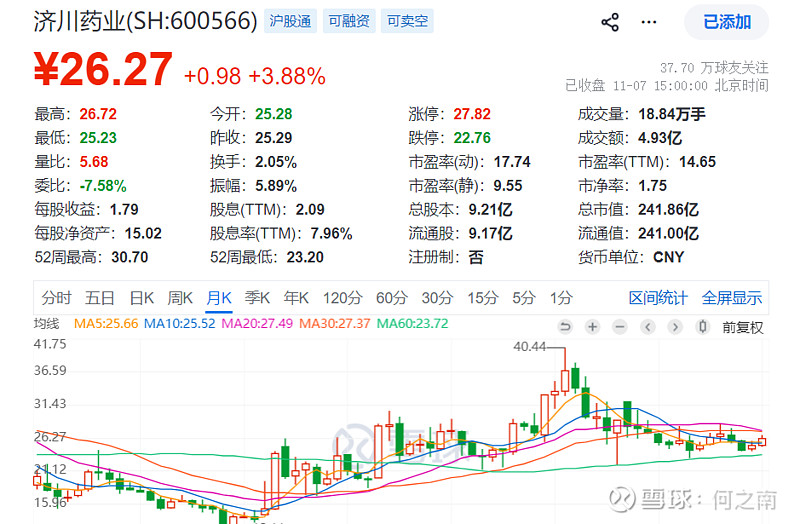Click the 委比 value -7.58%
The width and height of the screenshot is (800, 524).
[x=103, y=186]
